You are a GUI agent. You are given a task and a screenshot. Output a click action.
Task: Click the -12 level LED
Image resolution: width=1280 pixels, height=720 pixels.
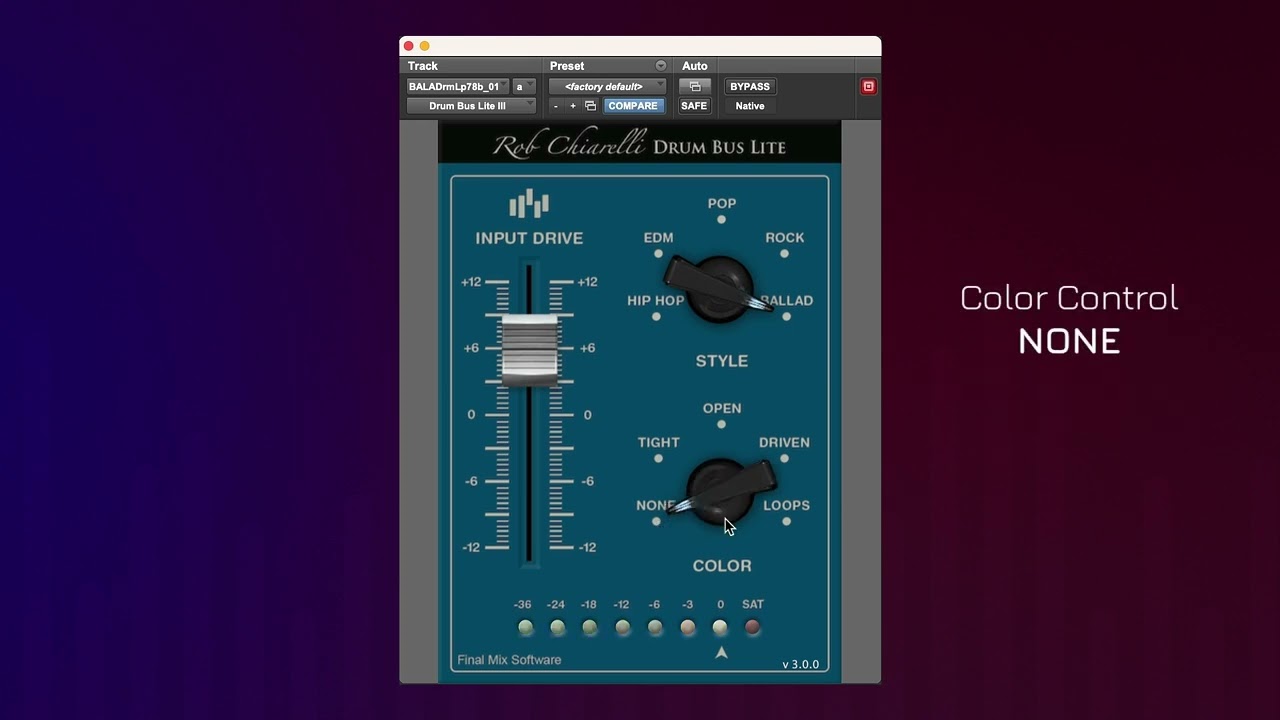click(623, 628)
